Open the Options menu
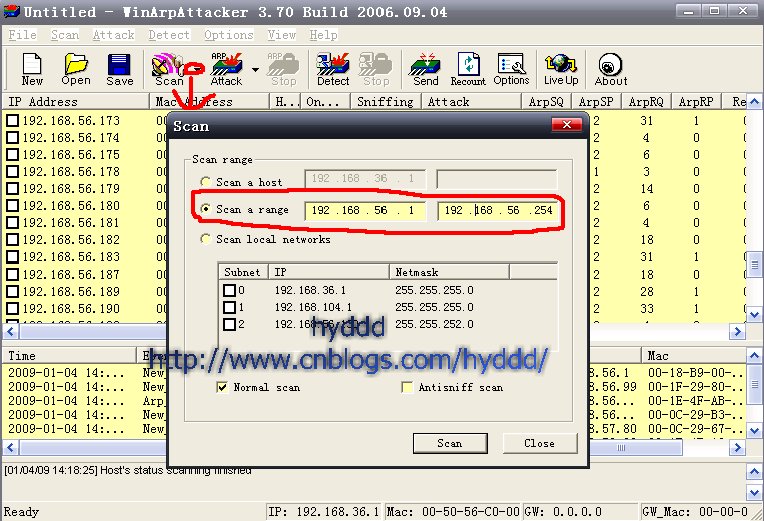Screen dimensions: 764x521 pyautogui.click(x=229, y=35)
